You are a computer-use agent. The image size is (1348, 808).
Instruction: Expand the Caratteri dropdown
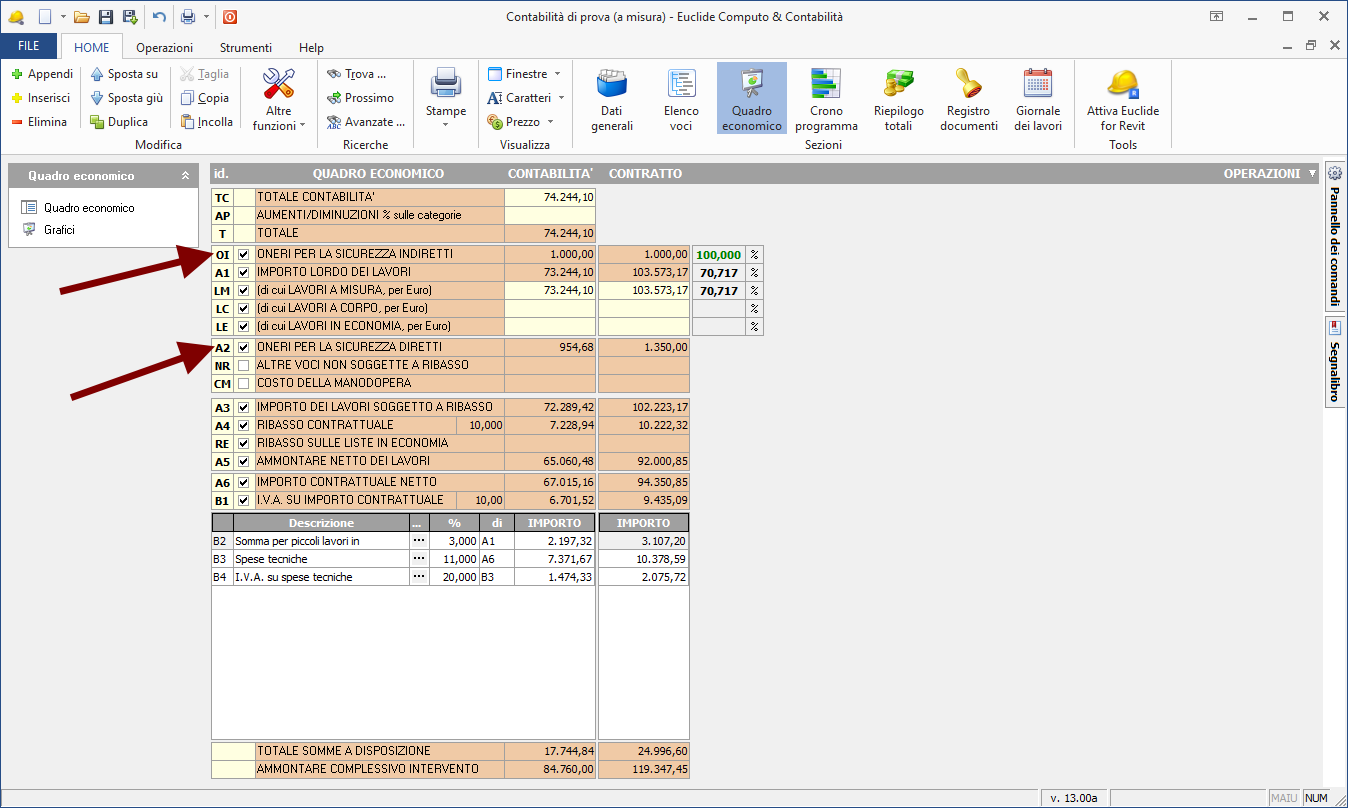(526, 98)
